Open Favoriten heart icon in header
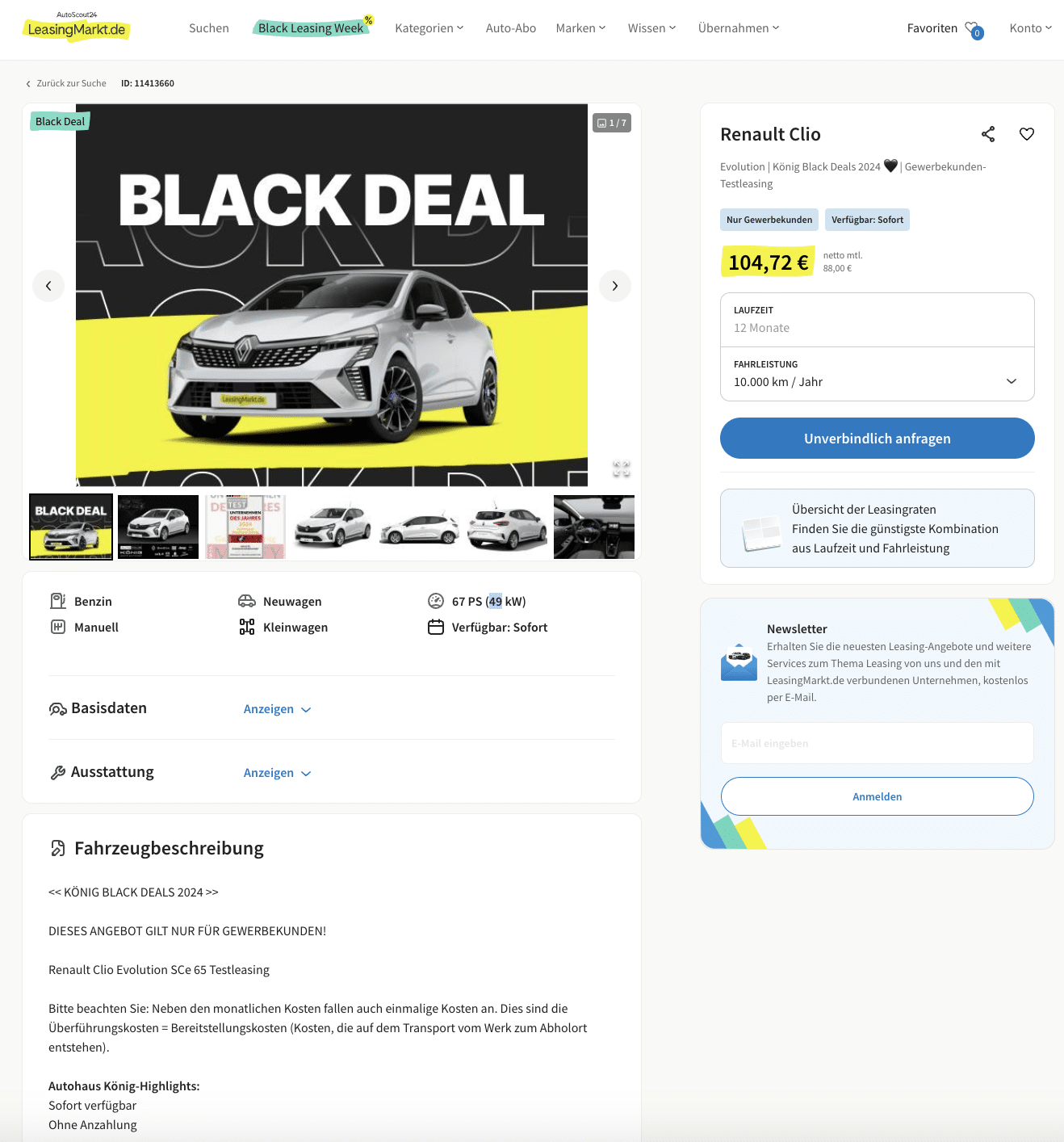This screenshot has width=1064, height=1142. 973,29
